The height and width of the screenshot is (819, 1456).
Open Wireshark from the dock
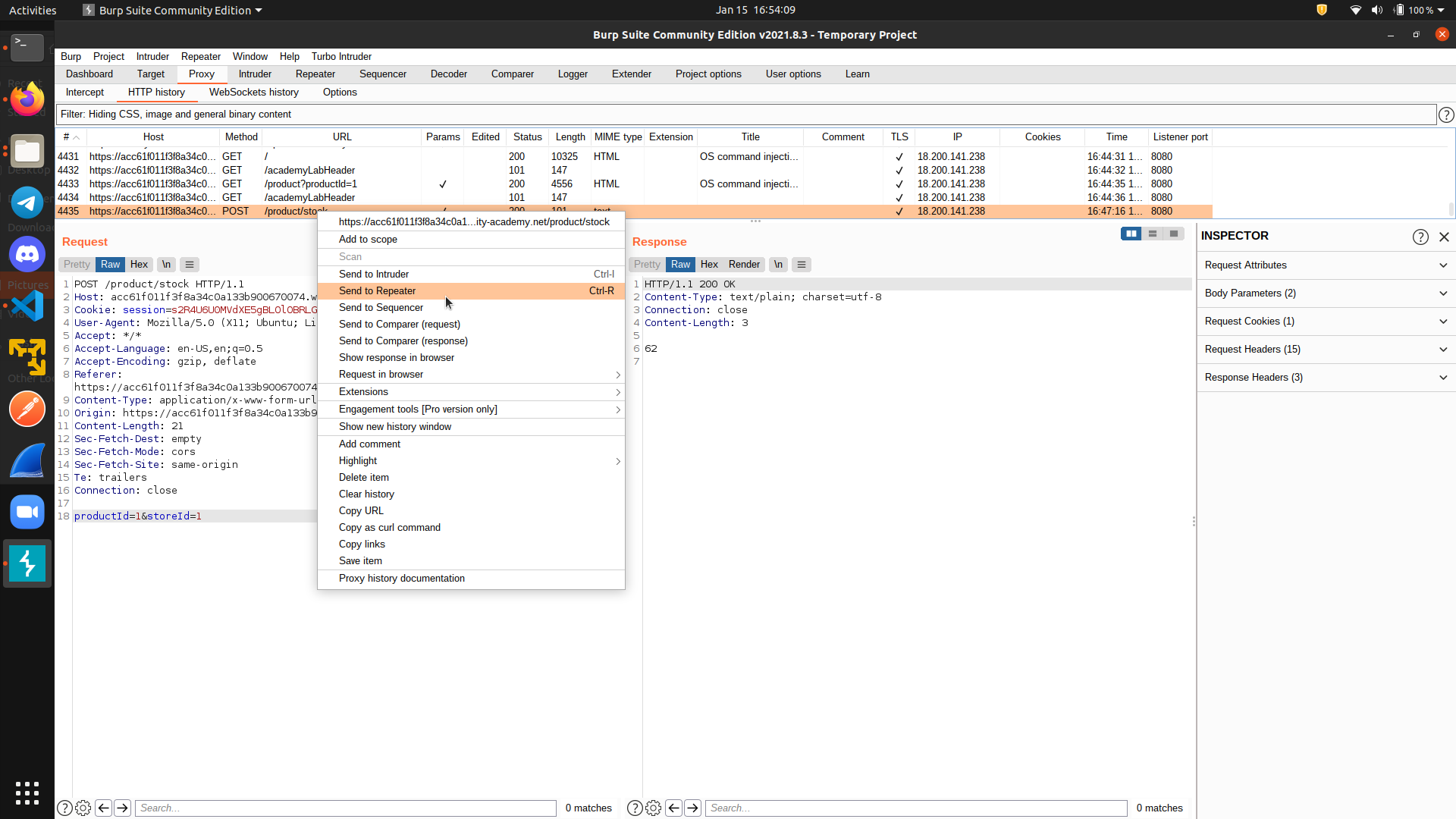point(27,460)
